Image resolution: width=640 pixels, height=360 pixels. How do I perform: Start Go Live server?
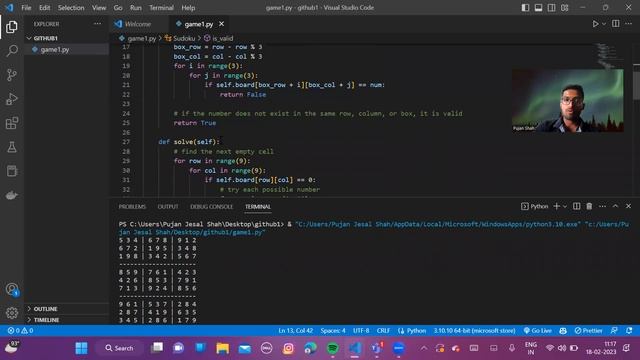click(x=537, y=331)
